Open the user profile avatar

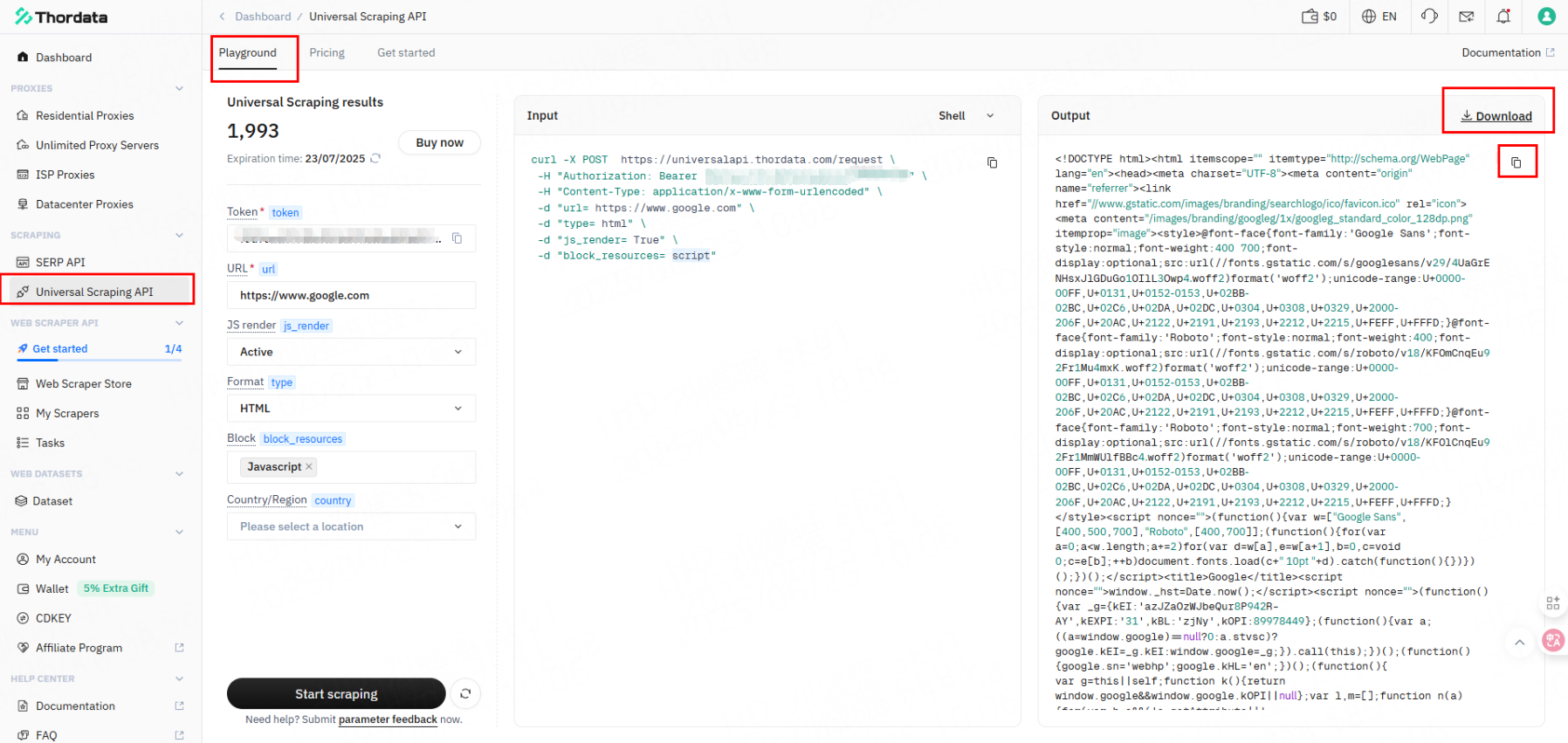1546,17
